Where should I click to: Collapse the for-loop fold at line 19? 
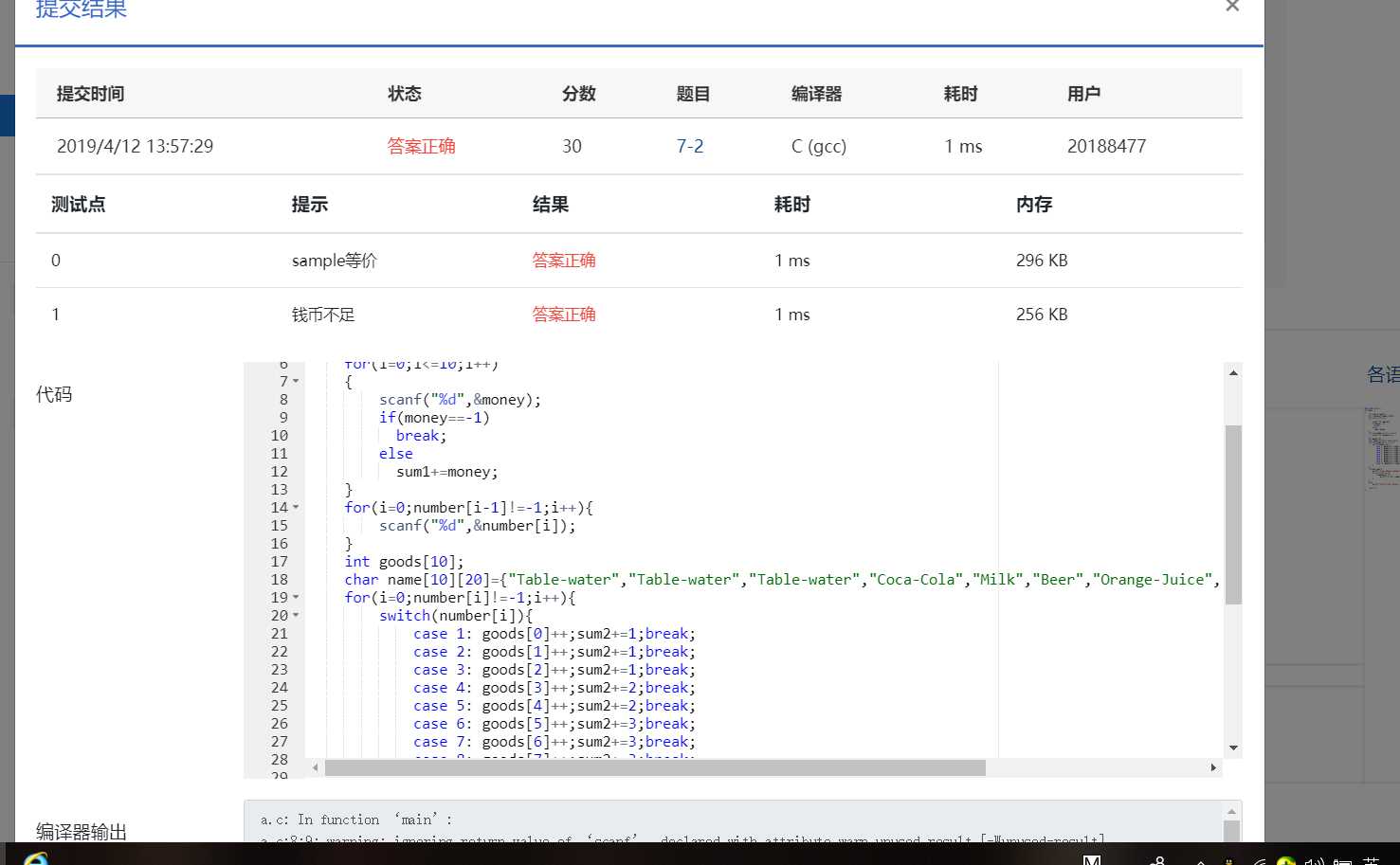click(296, 597)
